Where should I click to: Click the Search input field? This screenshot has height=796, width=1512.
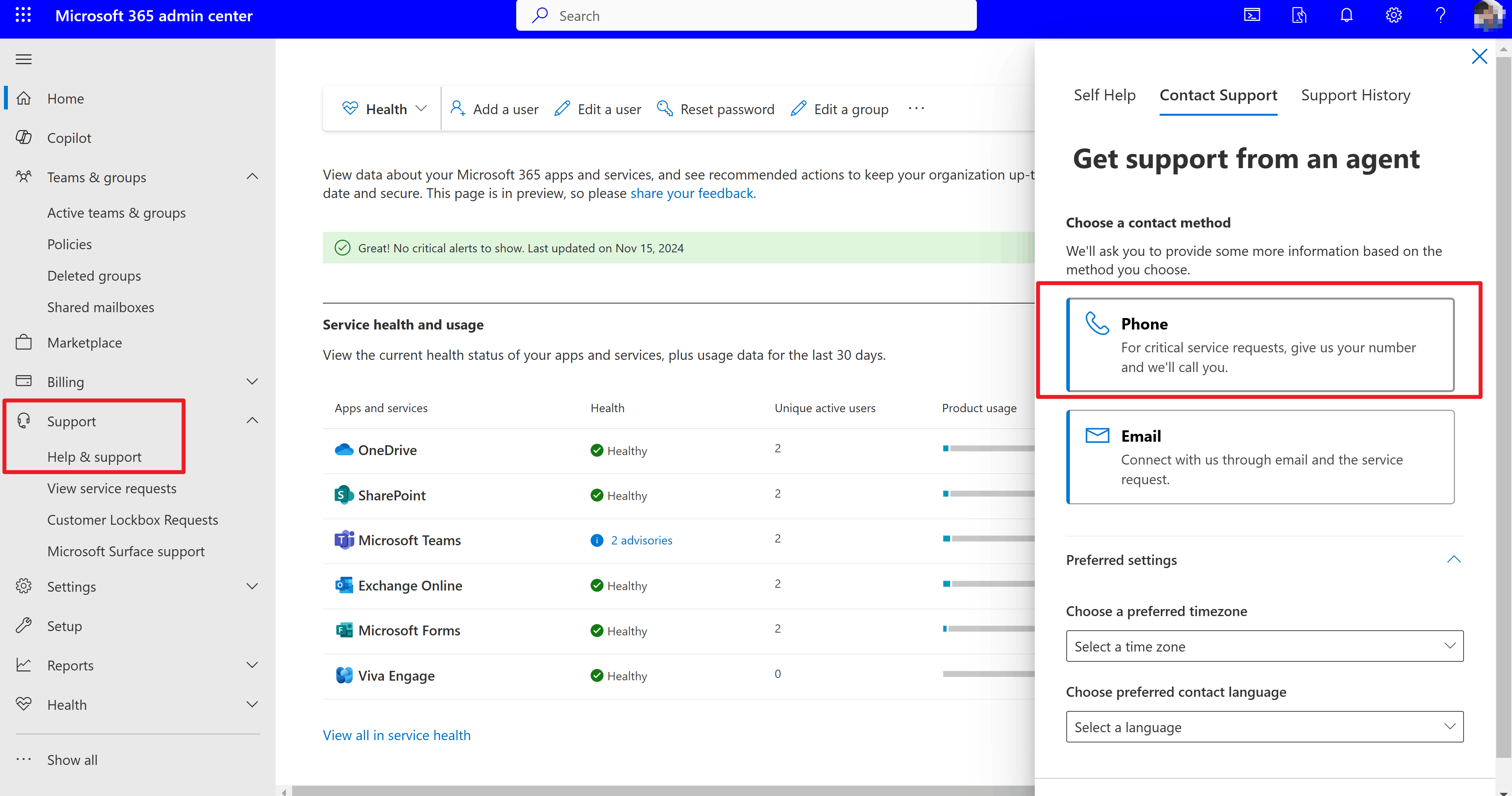tap(746, 15)
